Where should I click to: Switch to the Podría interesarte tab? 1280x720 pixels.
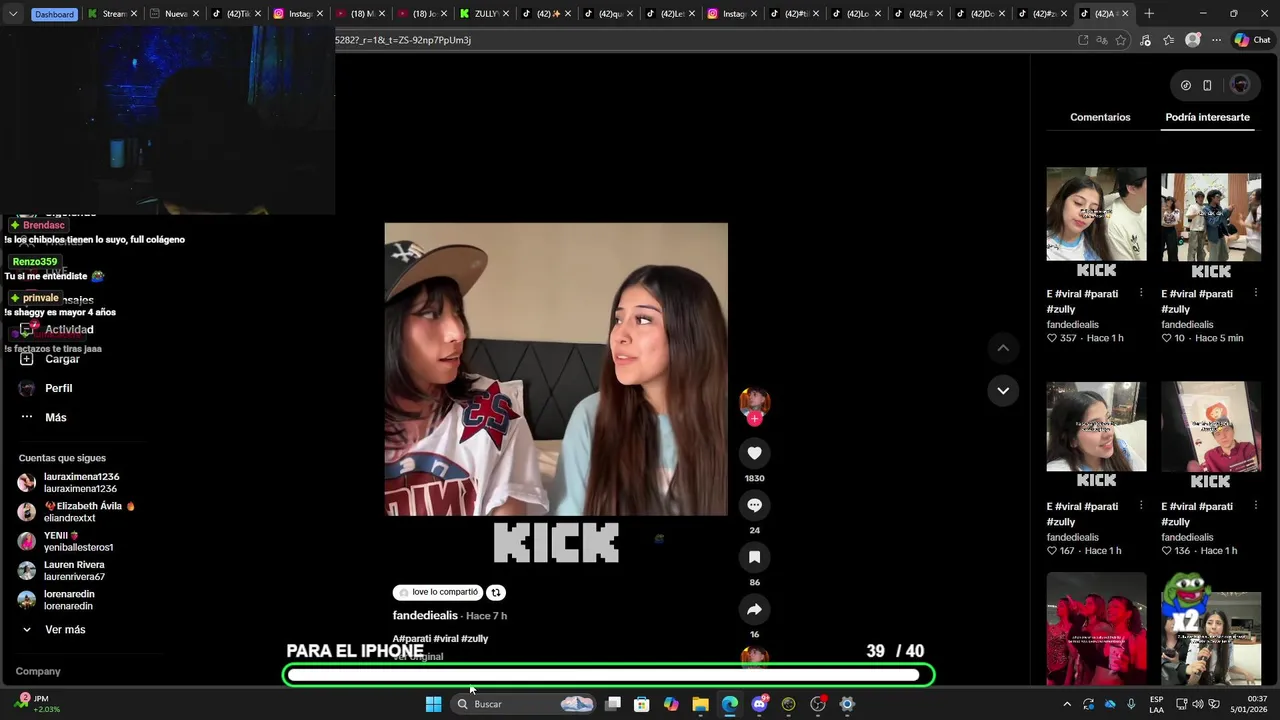coord(1207,117)
